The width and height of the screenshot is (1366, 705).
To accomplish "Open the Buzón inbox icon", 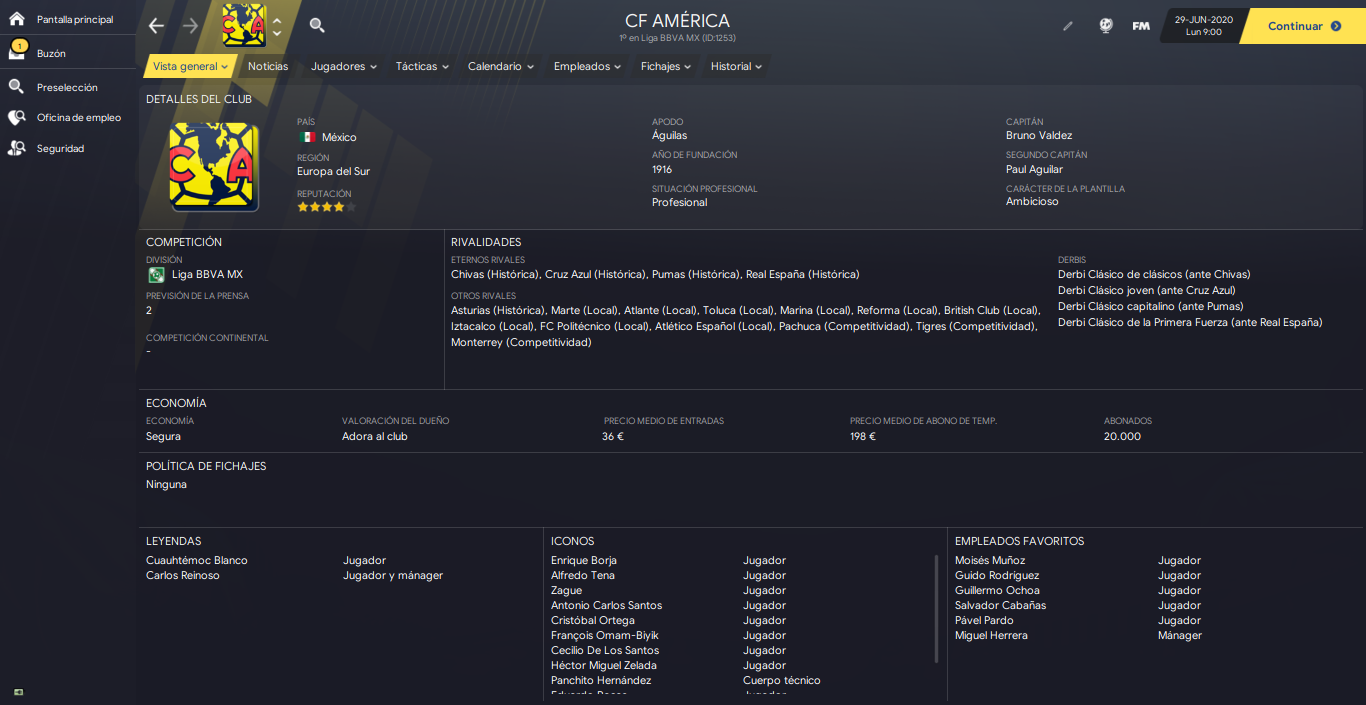I will click(17, 51).
